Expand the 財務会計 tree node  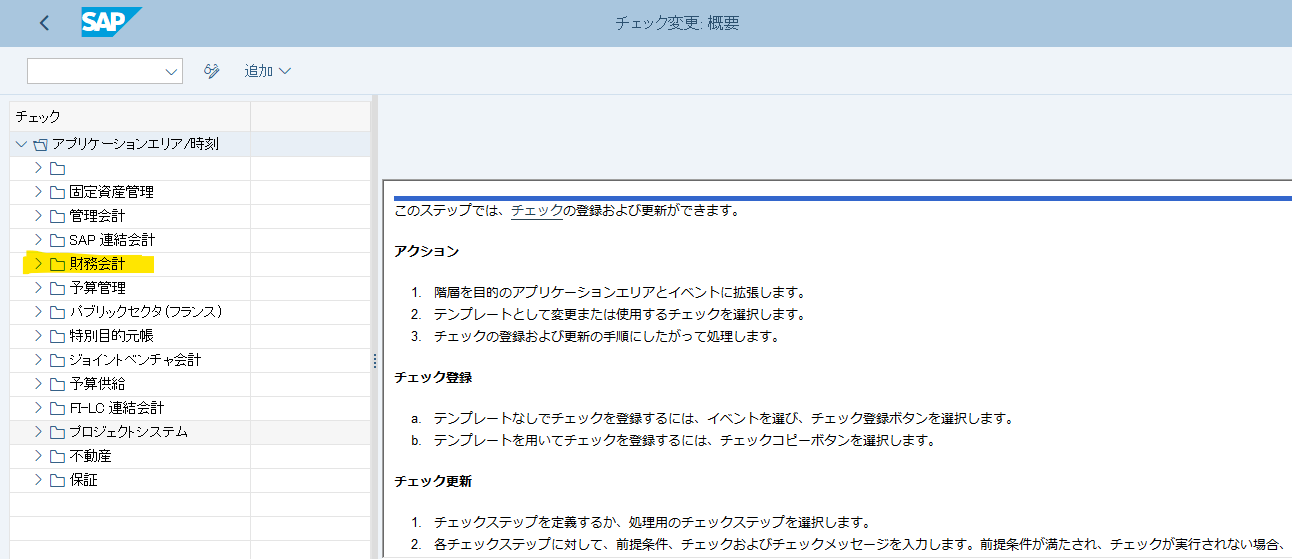(x=38, y=264)
